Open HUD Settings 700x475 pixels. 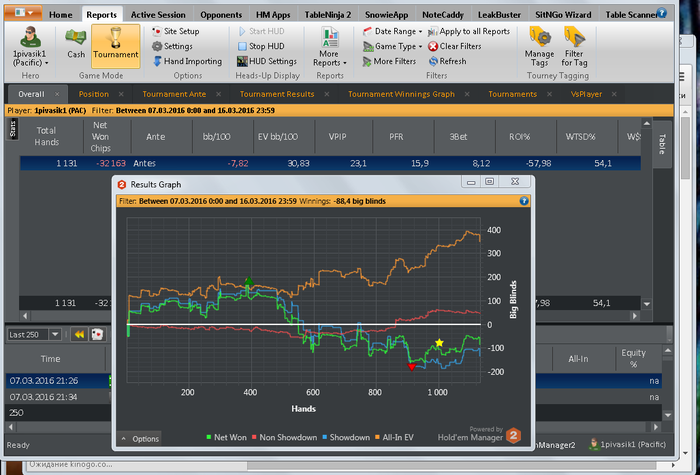(x=267, y=61)
